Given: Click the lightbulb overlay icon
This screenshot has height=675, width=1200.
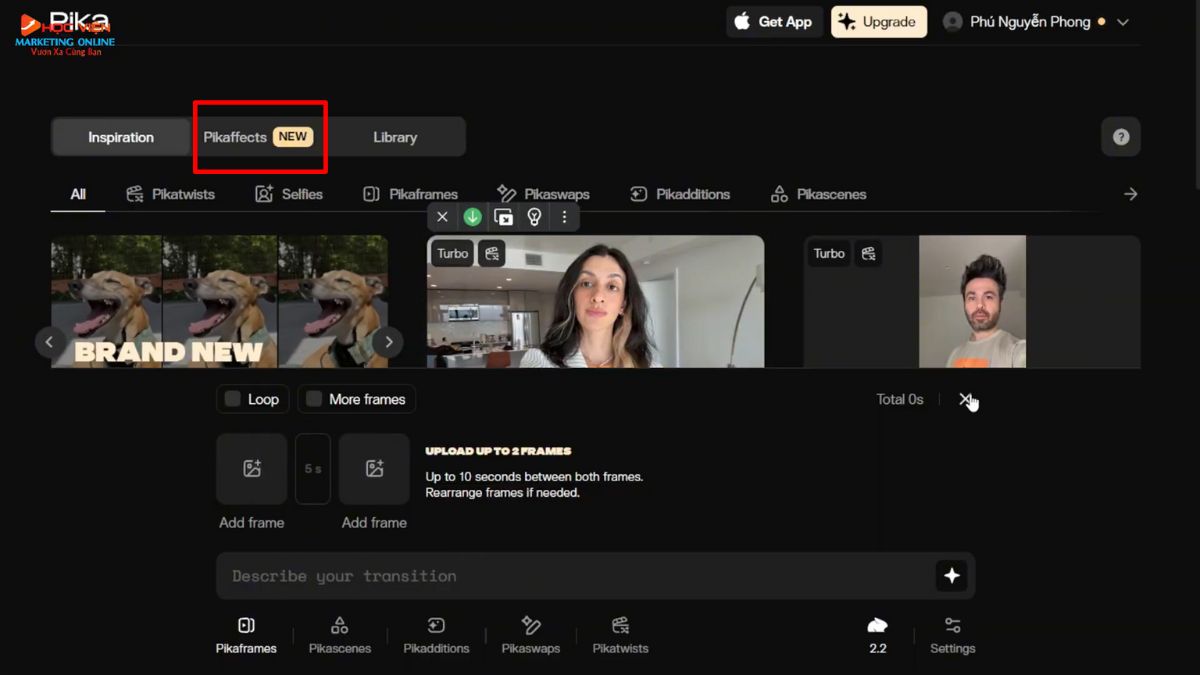Looking at the screenshot, I should coord(534,217).
